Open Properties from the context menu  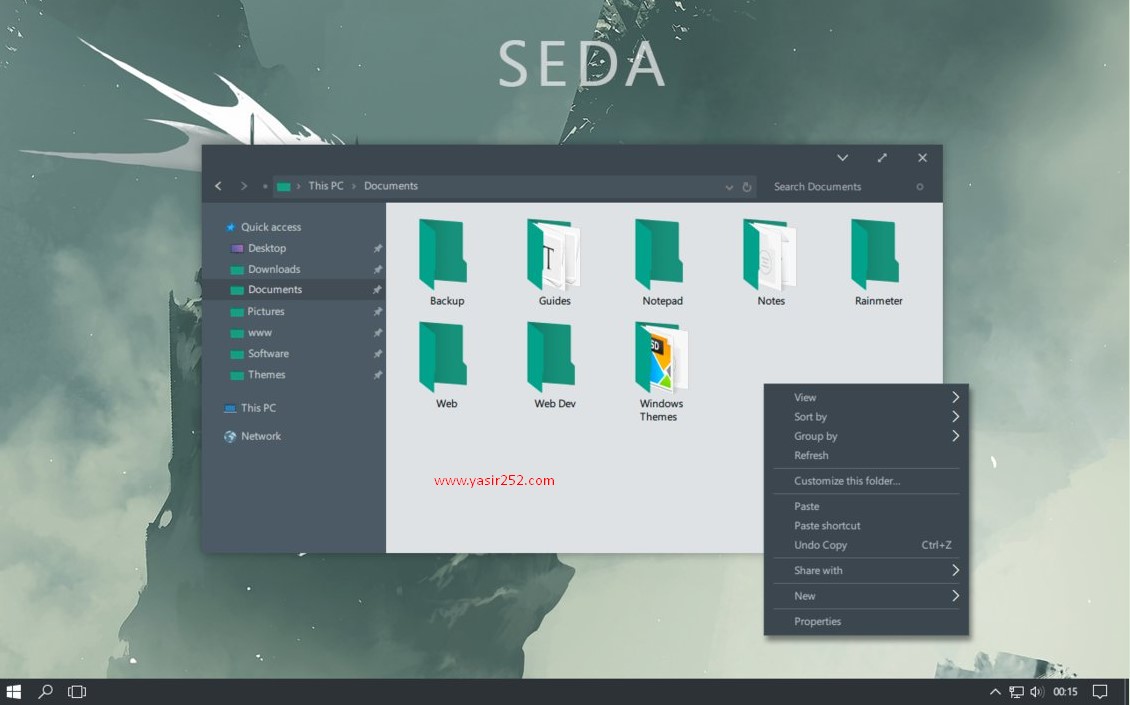coord(818,621)
